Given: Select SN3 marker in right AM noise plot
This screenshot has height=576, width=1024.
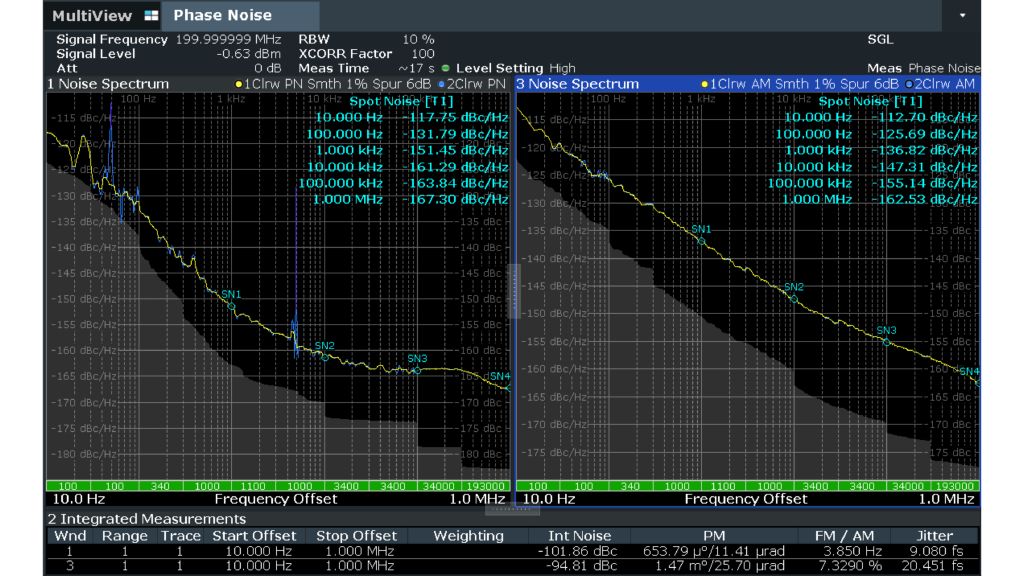Looking at the screenshot, I should tap(886, 342).
